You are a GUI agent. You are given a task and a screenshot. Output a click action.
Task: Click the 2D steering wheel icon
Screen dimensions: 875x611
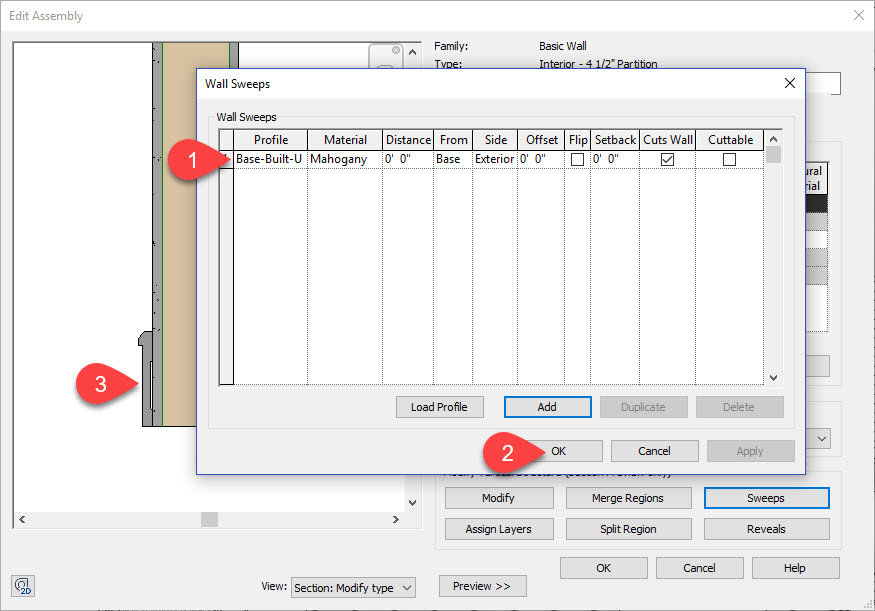tap(22, 586)
